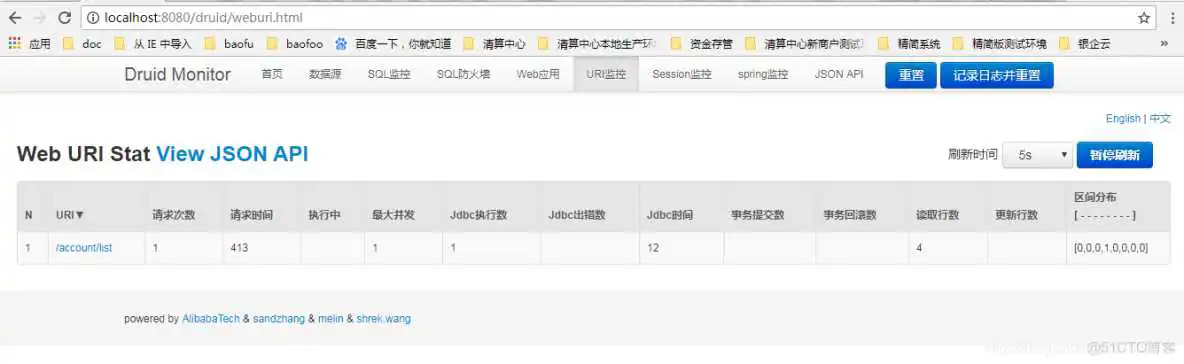Screen dimensions: 1184x364
Task: Open the 首页 tab
Action: tap(272, 75)
